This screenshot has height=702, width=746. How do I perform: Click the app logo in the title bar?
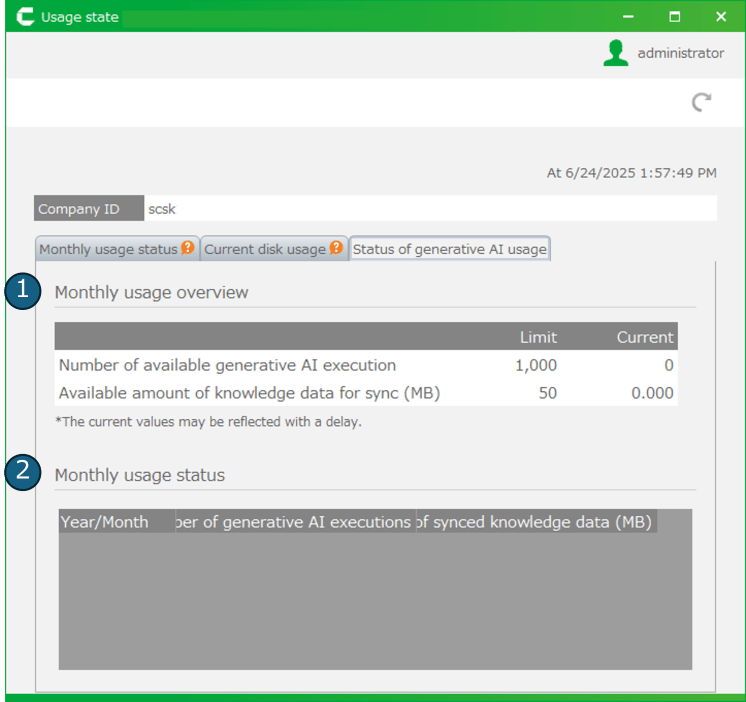(x=22, y=17)
